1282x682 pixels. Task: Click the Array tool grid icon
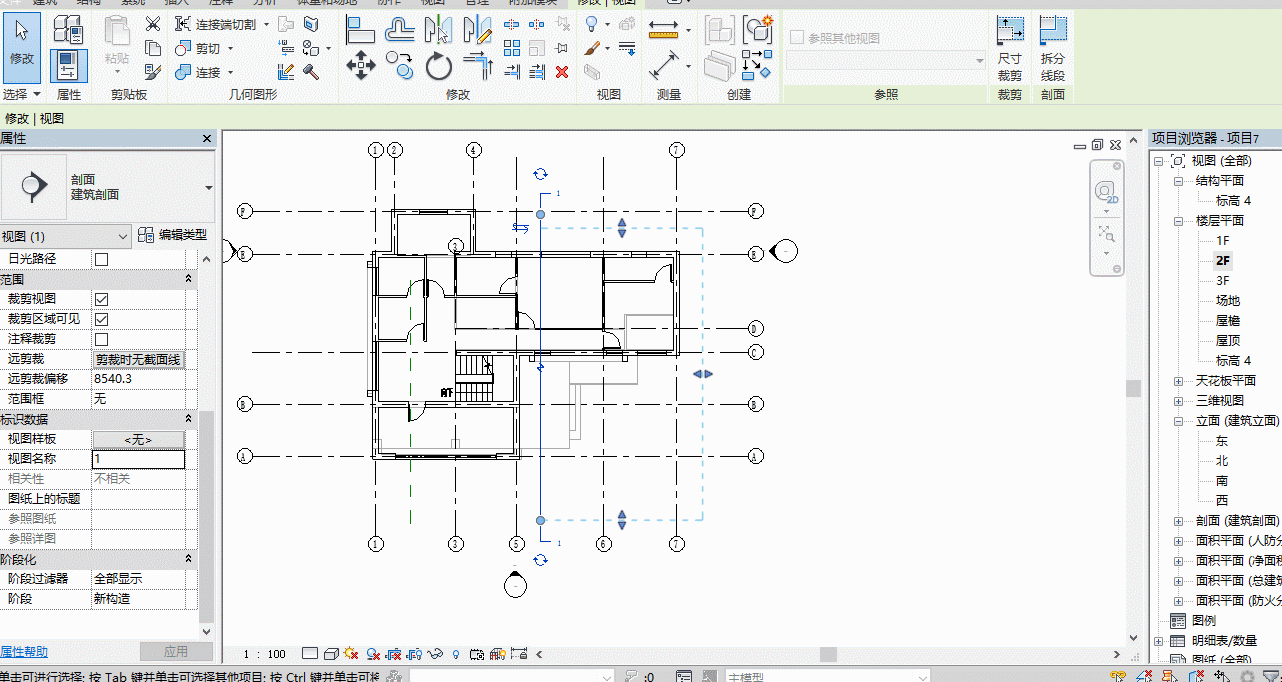click(512, 47)
